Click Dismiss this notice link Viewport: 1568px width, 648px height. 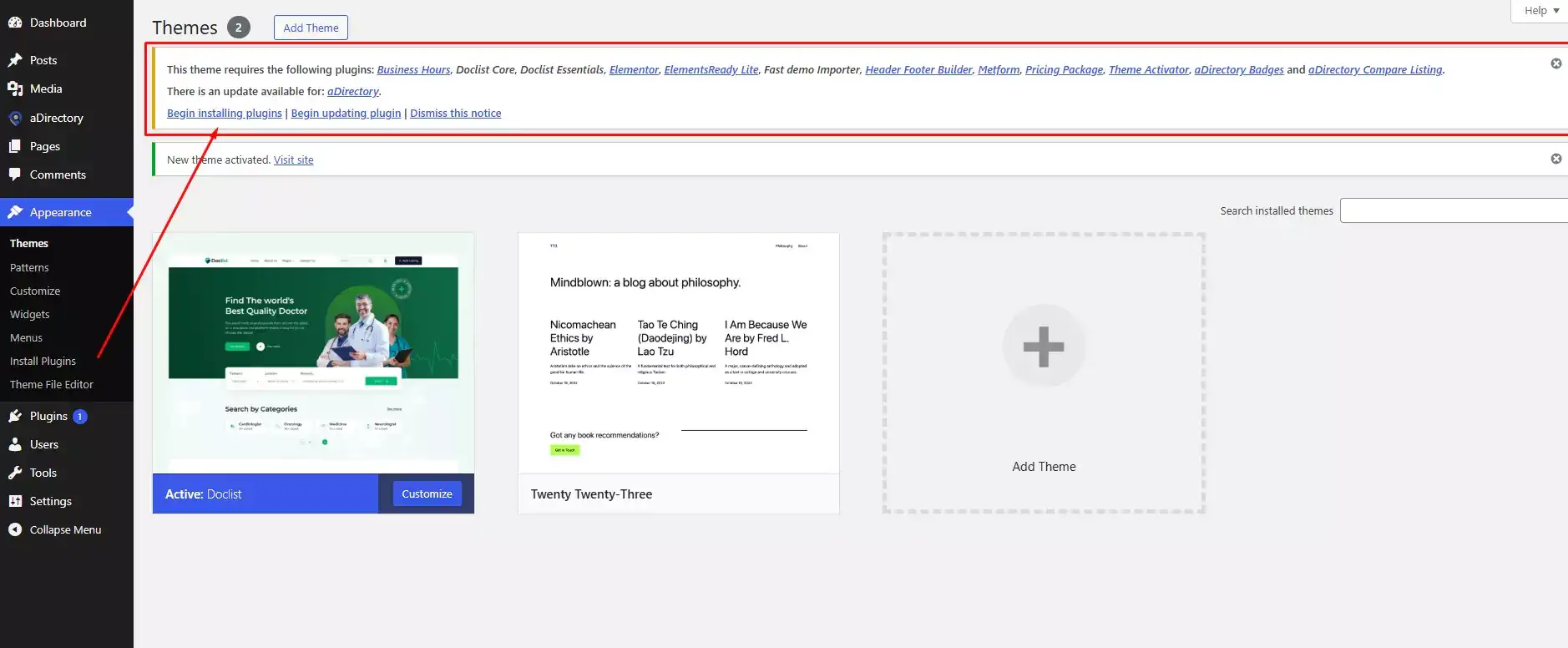(x=456, y=113)
